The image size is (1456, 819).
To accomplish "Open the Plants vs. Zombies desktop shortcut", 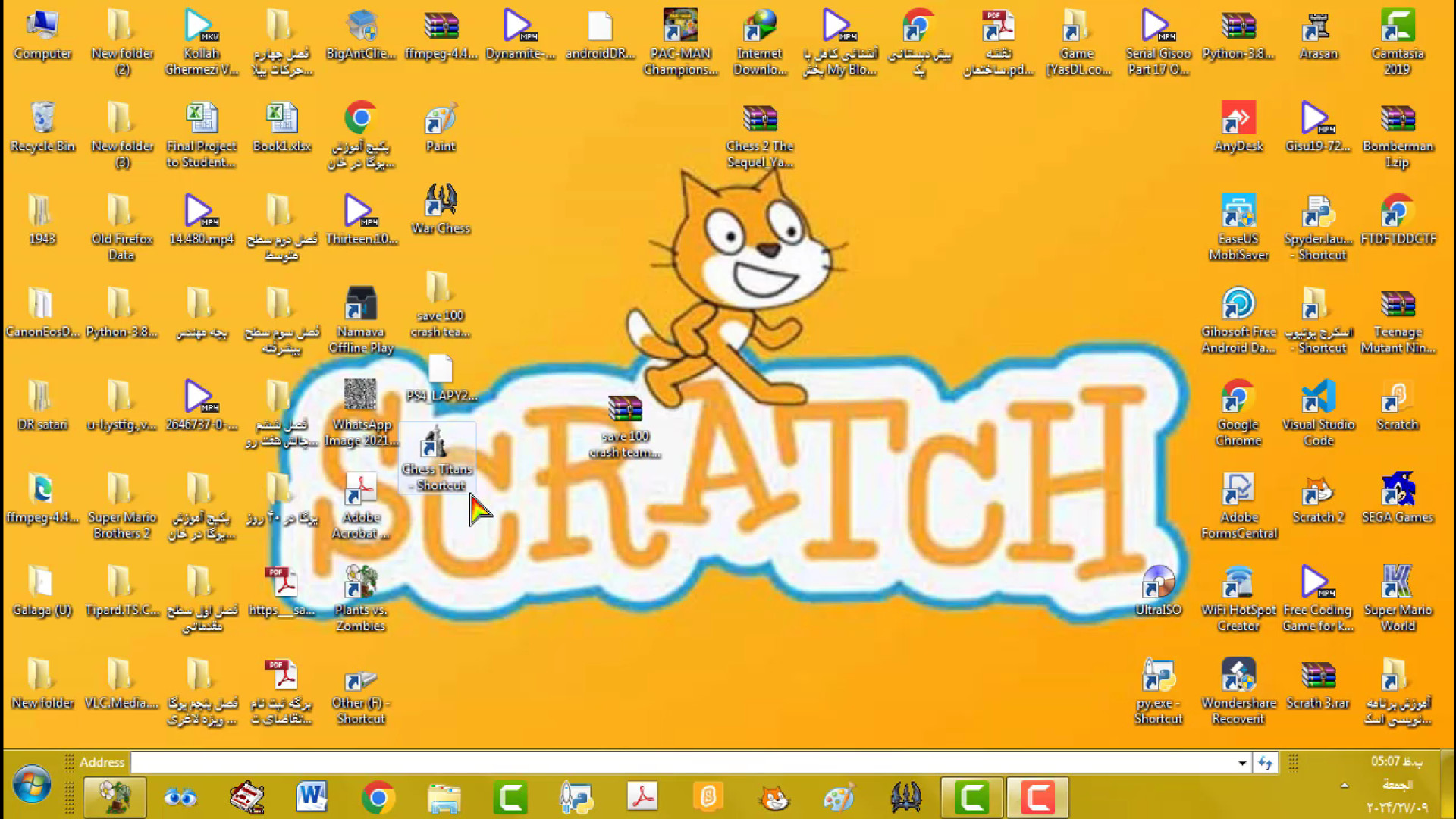I will click(361, 599).
